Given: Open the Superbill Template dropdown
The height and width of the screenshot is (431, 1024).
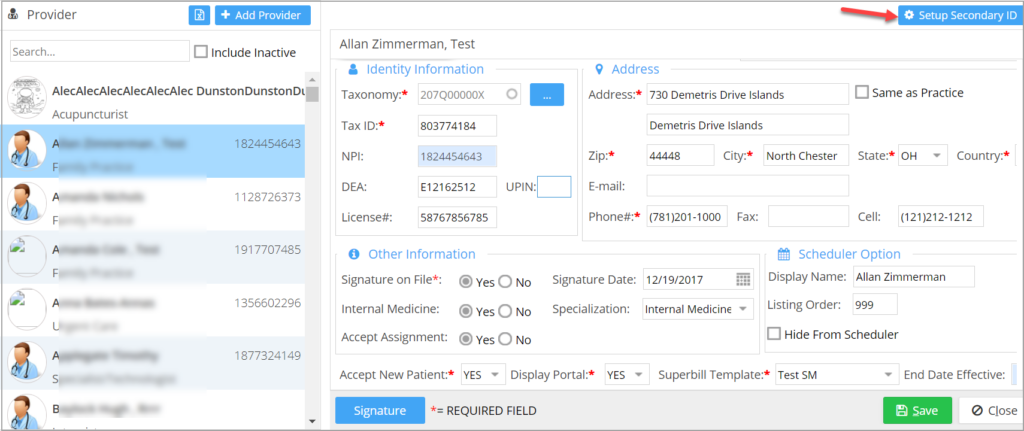Looking at the screenshot, I should tap(887, 375).
